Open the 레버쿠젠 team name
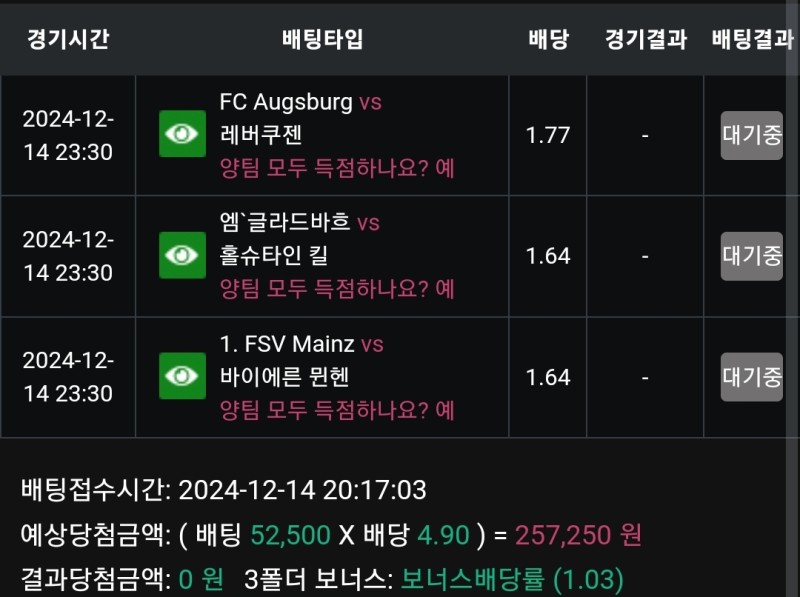The image size is (800, 597). coord(260,135)
